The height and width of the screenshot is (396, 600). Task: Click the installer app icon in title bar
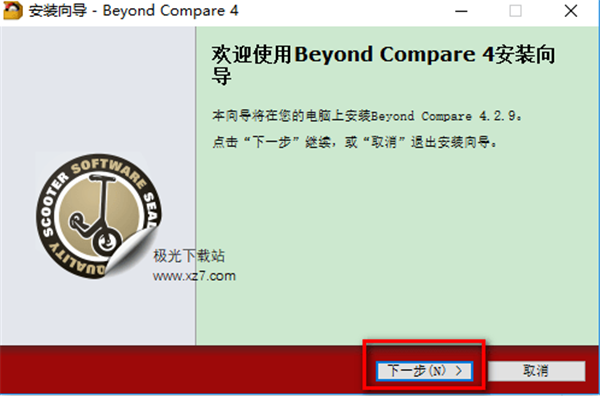12,10
